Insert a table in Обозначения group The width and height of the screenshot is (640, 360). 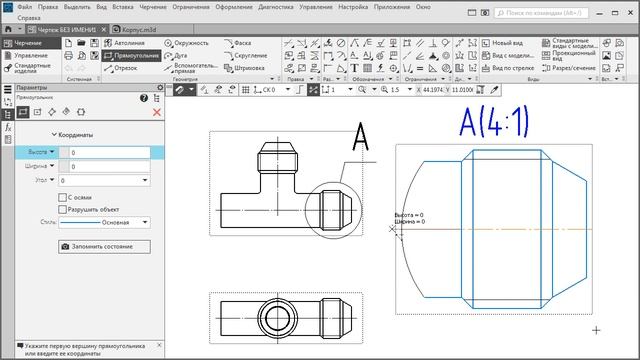tap(367, 68)
